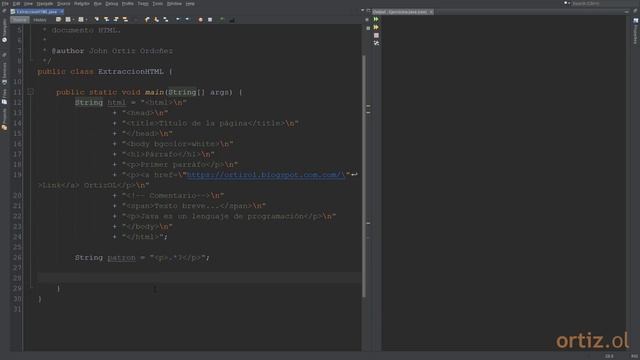
Task: Click line number 19 in the gutter
Action: [x=17, y=175]
